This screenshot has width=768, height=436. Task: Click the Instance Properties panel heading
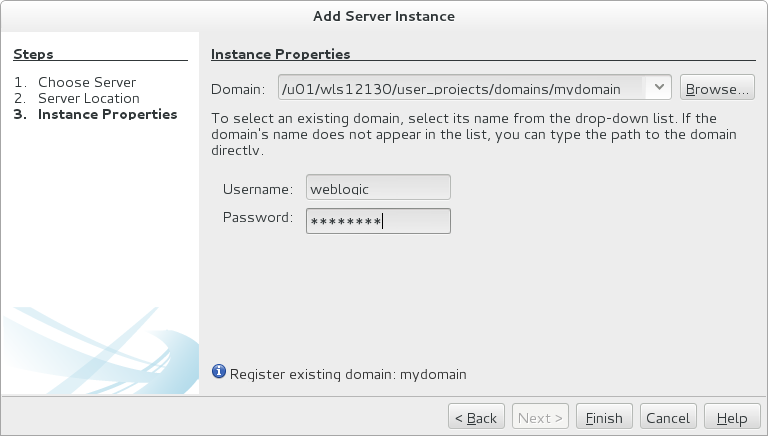280,54
